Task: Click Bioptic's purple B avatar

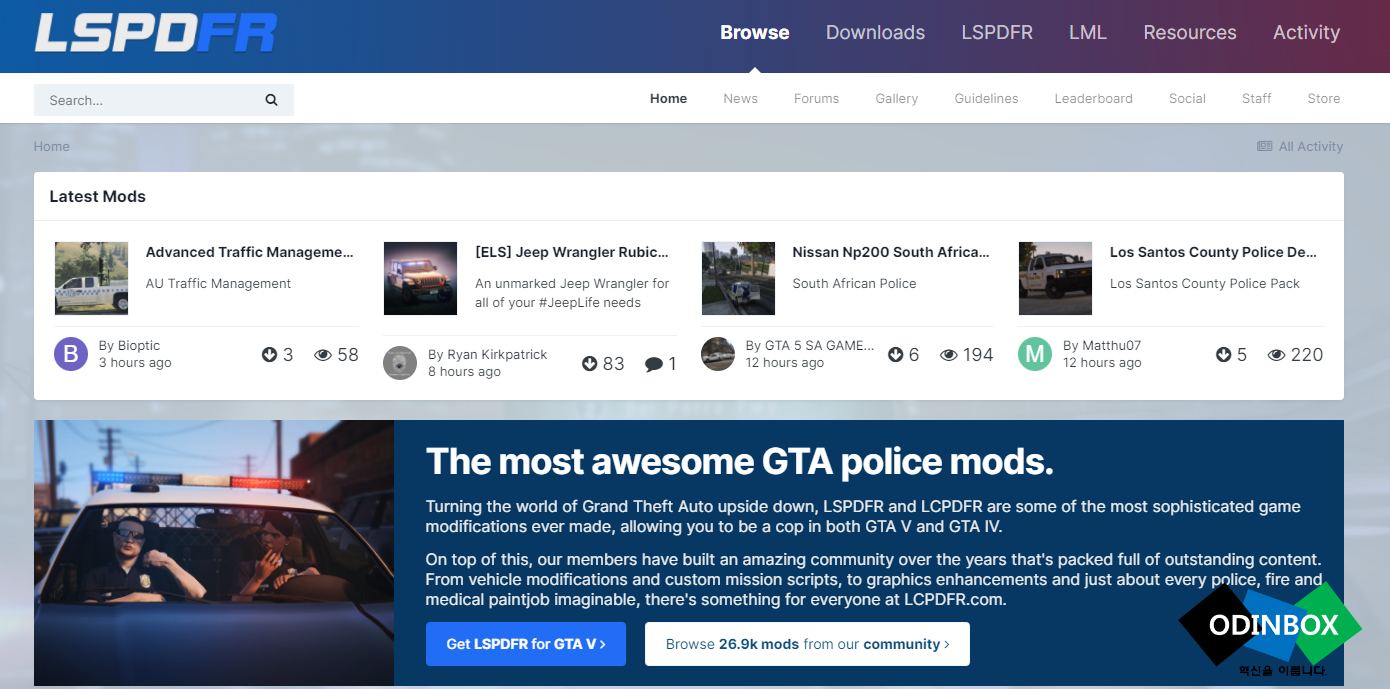Action: tap(71, 354)
